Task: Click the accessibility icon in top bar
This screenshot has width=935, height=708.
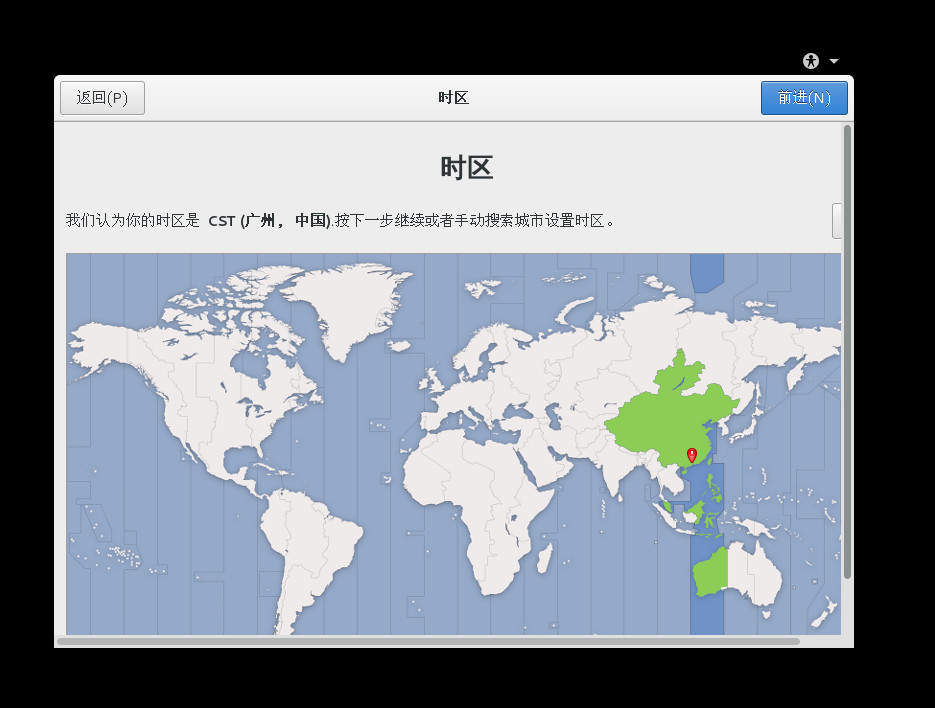Action: pyautogui.click(x=811, y=61)
